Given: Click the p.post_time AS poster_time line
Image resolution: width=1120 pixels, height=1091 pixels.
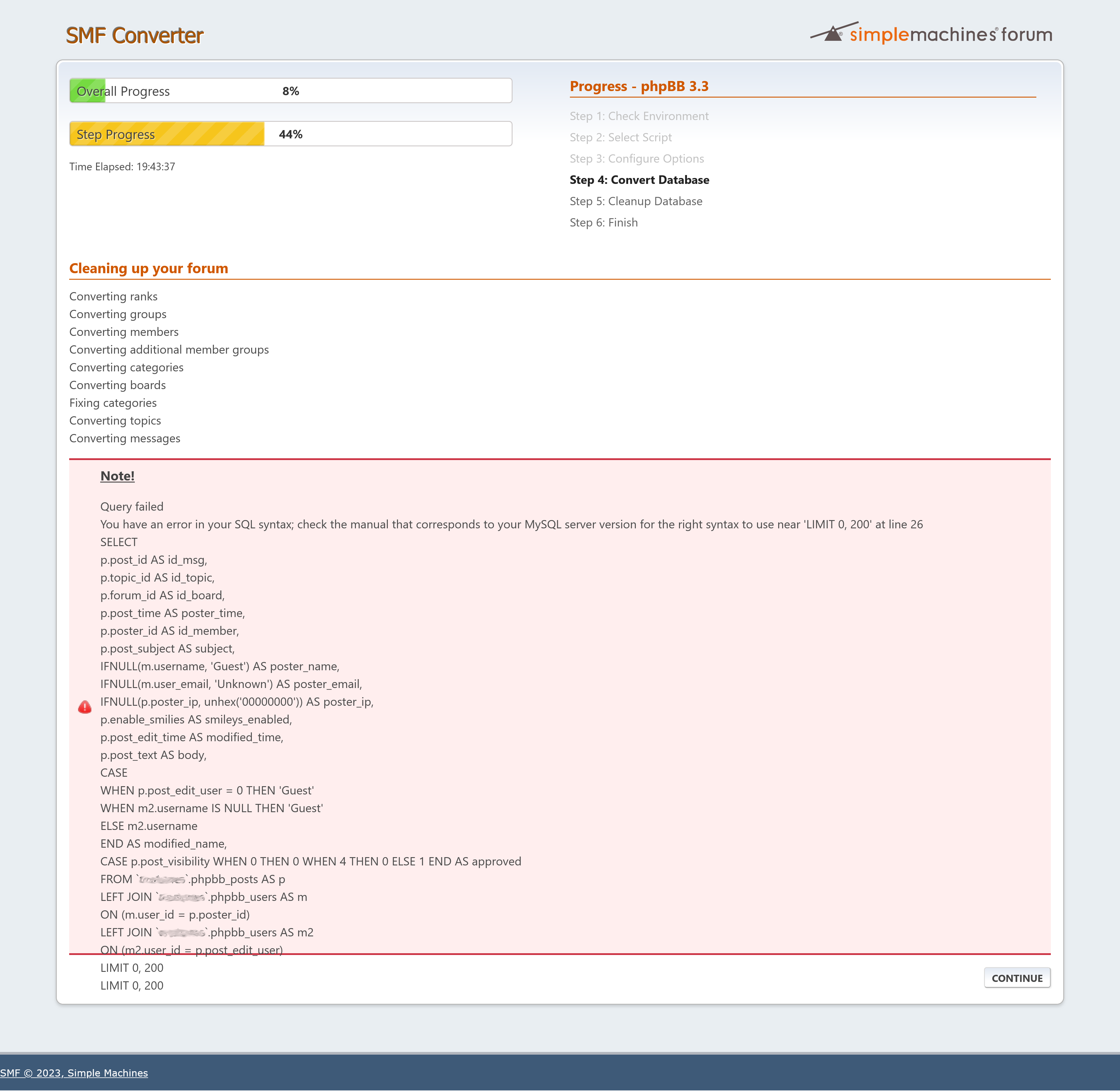Looking at the screenshot, I should point(172,613).
